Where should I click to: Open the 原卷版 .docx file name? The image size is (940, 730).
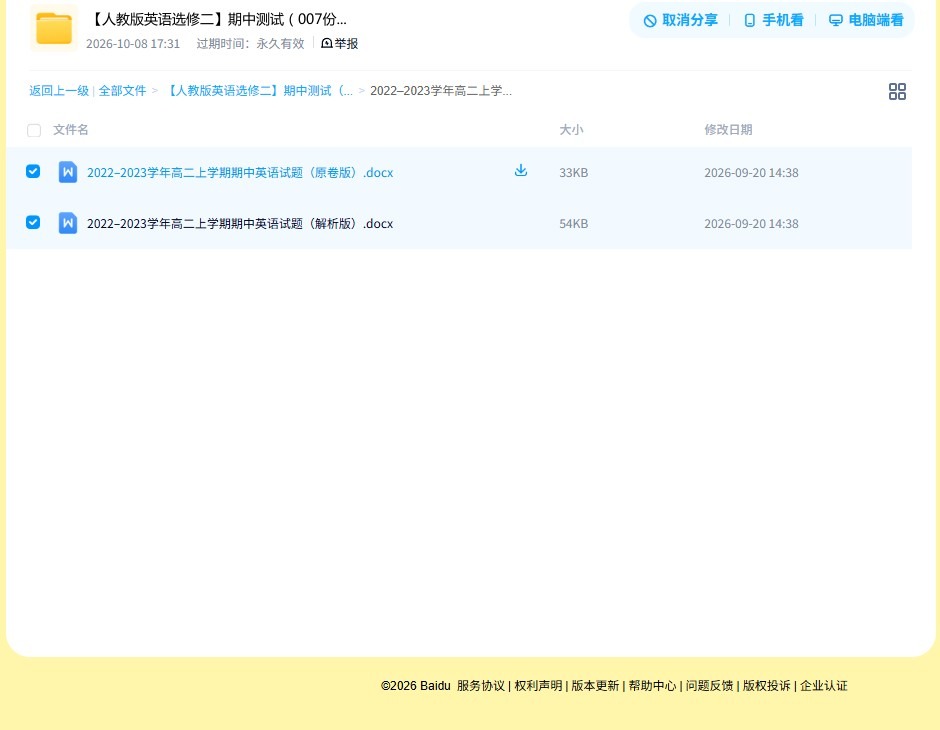(x=240, y=173)
